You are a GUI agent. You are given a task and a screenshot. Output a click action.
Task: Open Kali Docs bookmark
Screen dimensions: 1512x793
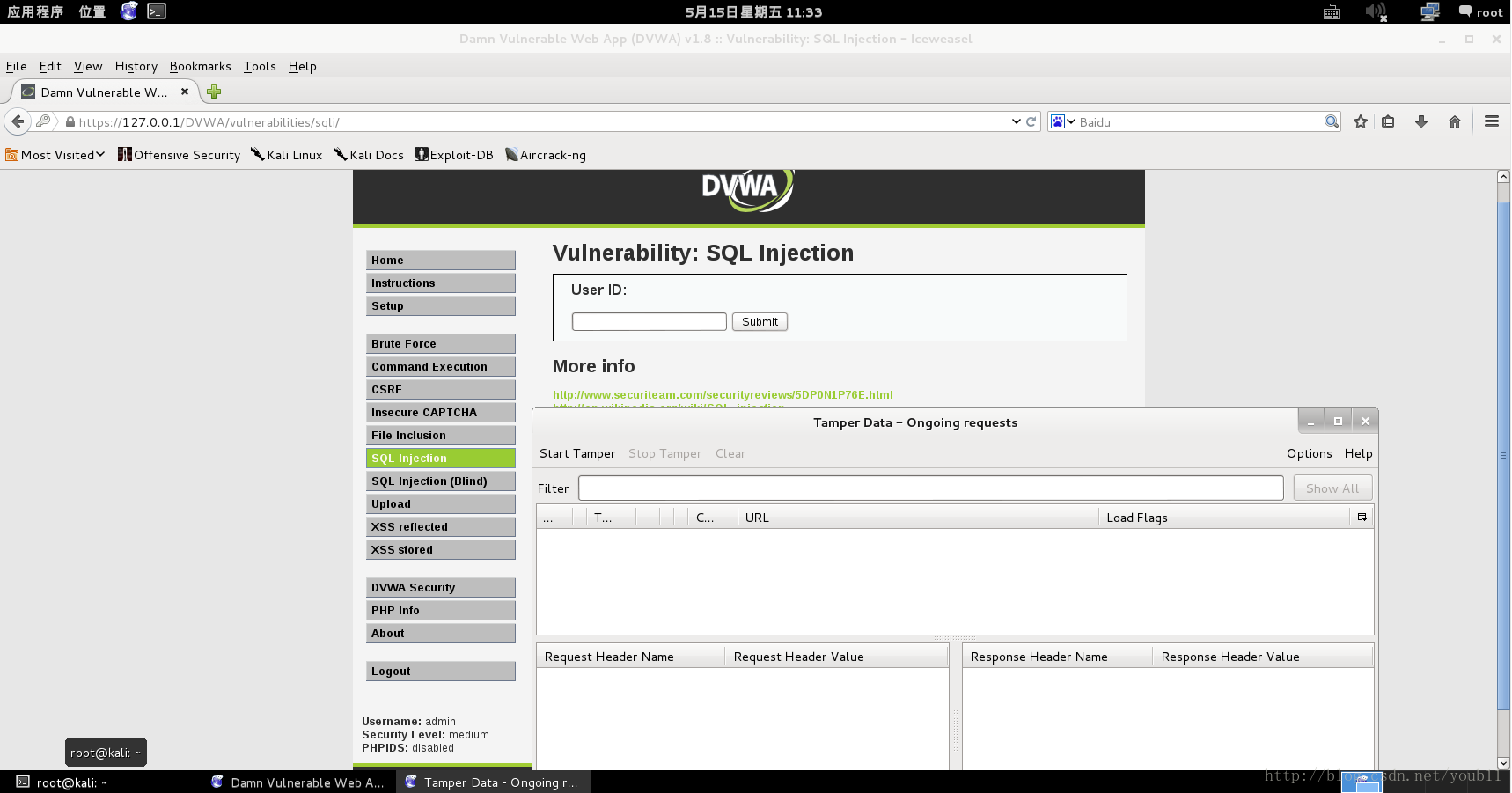click(x=369, y=155)
